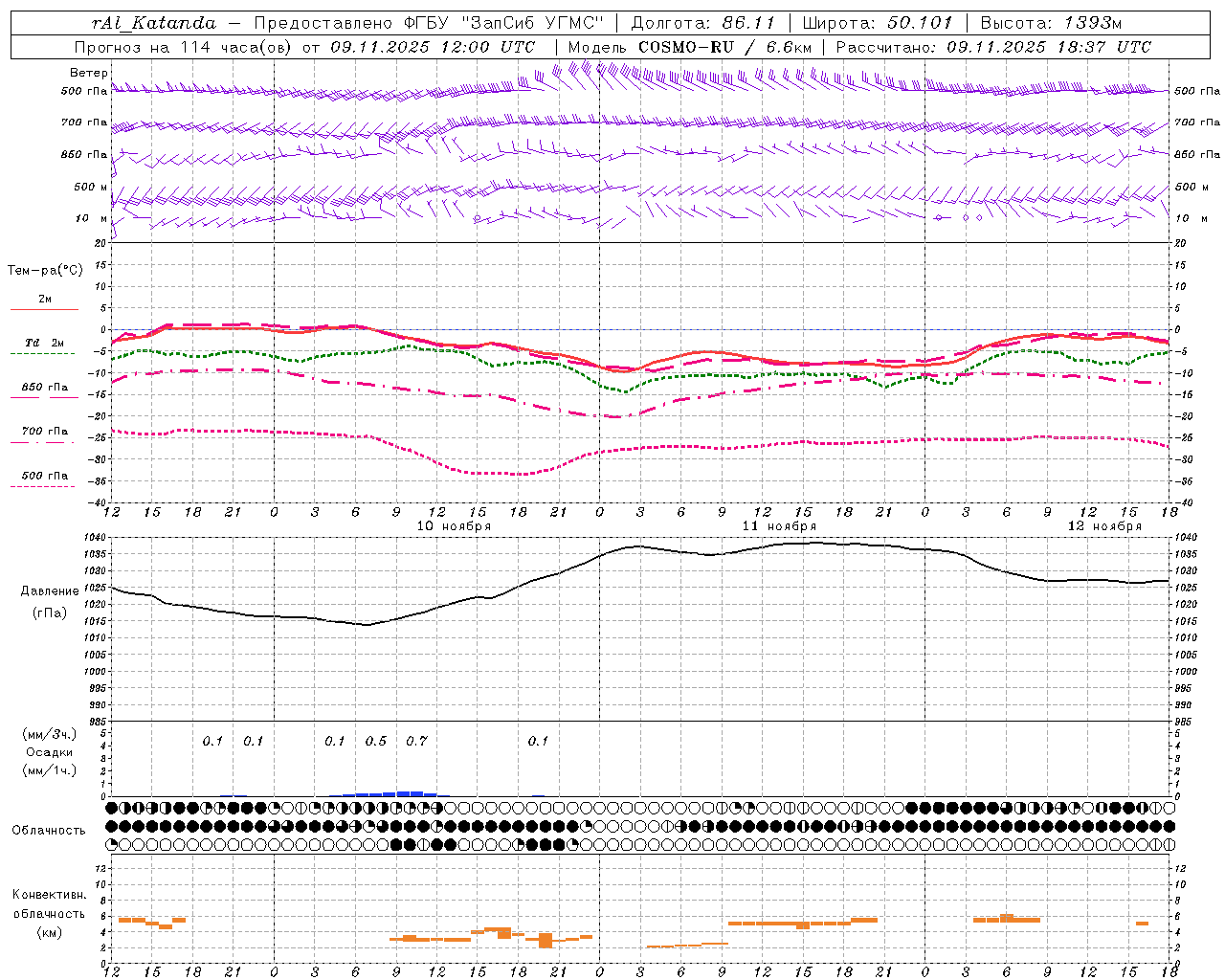1225x980 pixels.
Task: Click the 'Рассчитано: 09.11.2025 18:37 UTC' timestamp
Action: coord(993,47)
